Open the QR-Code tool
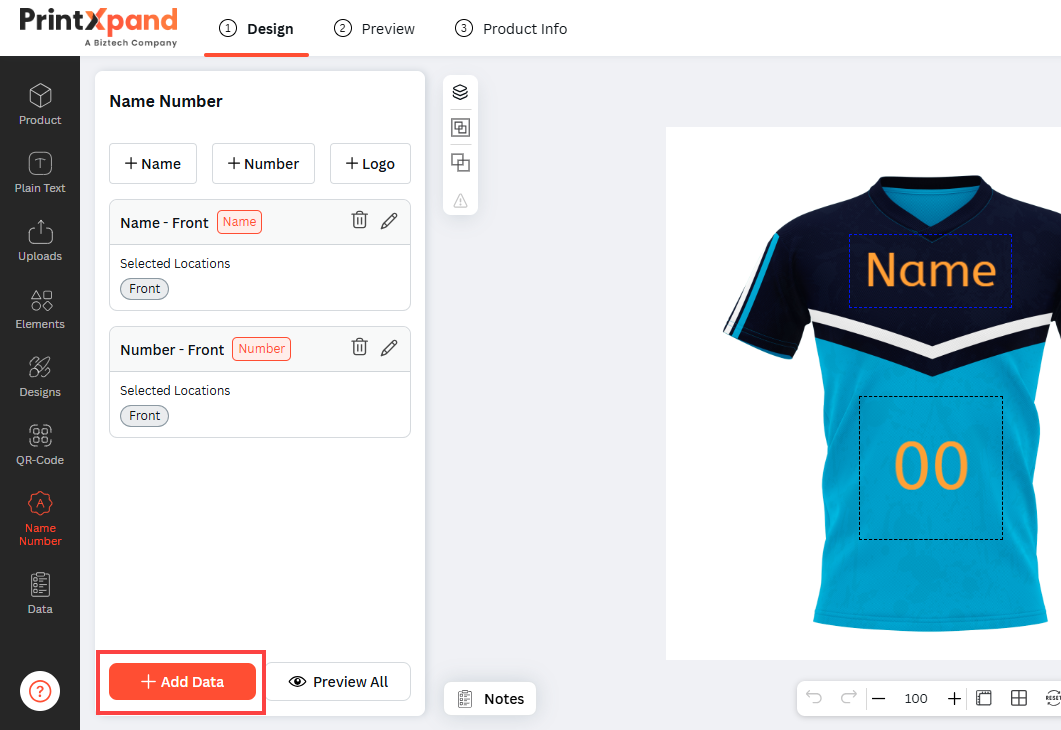 coord(40,444)
